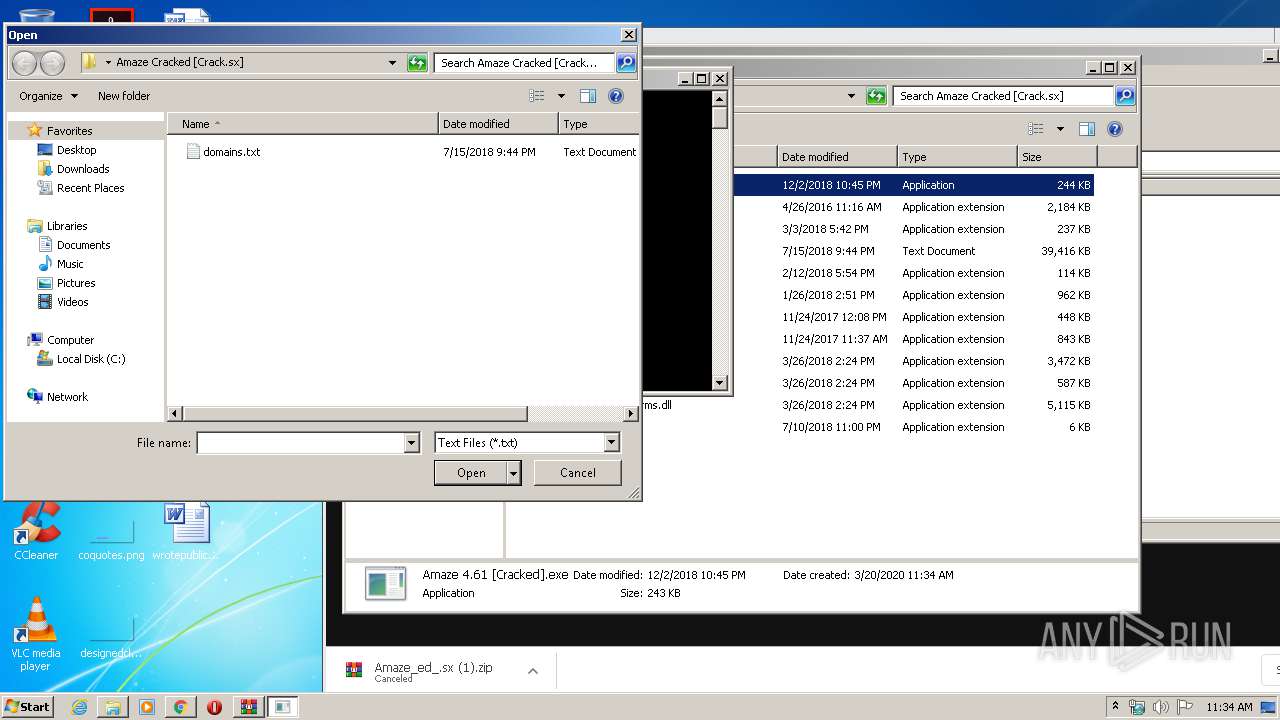1280x720 pixels.
Task: Select the row dated 4/26/2016 11:16 AM
Action: [x=914, y=207]
